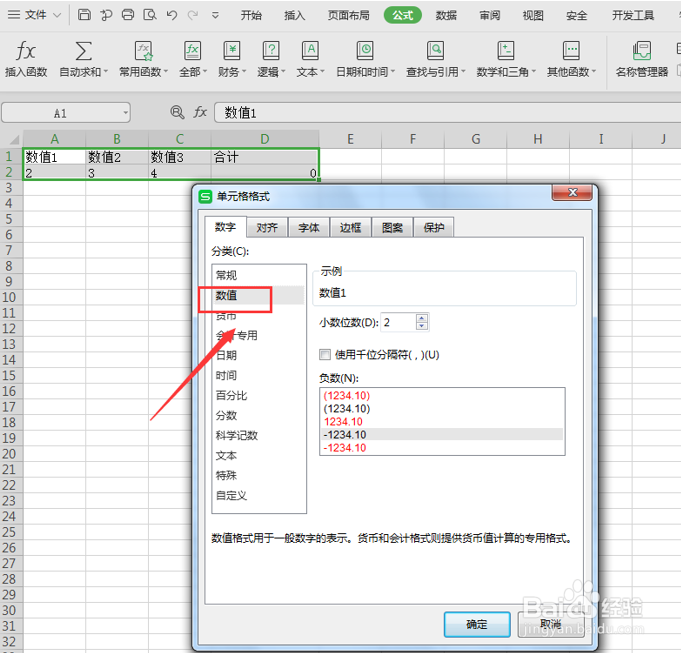Screen dimensions: 681x653
Task: Select 日期 category in list
Action: pyautogui.click(x=259, y=355)
